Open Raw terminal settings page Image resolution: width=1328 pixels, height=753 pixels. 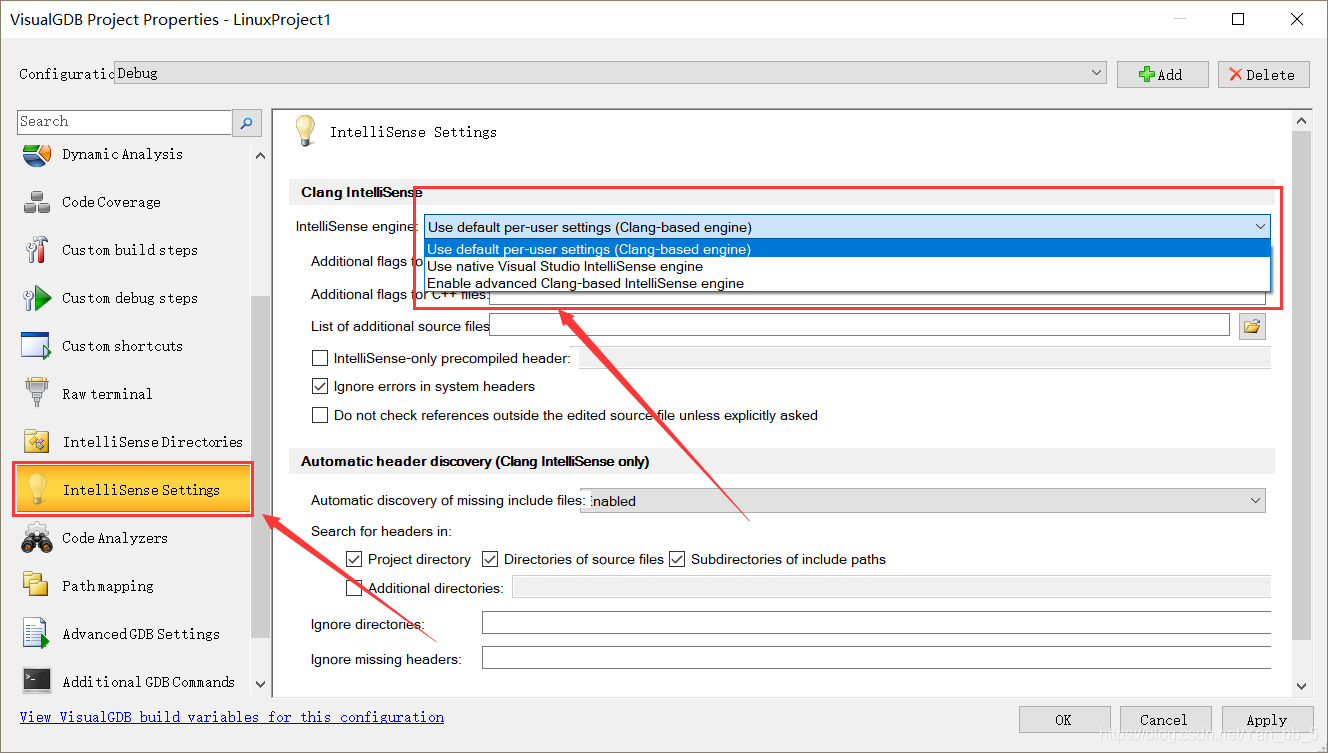(x=107, y=394)
